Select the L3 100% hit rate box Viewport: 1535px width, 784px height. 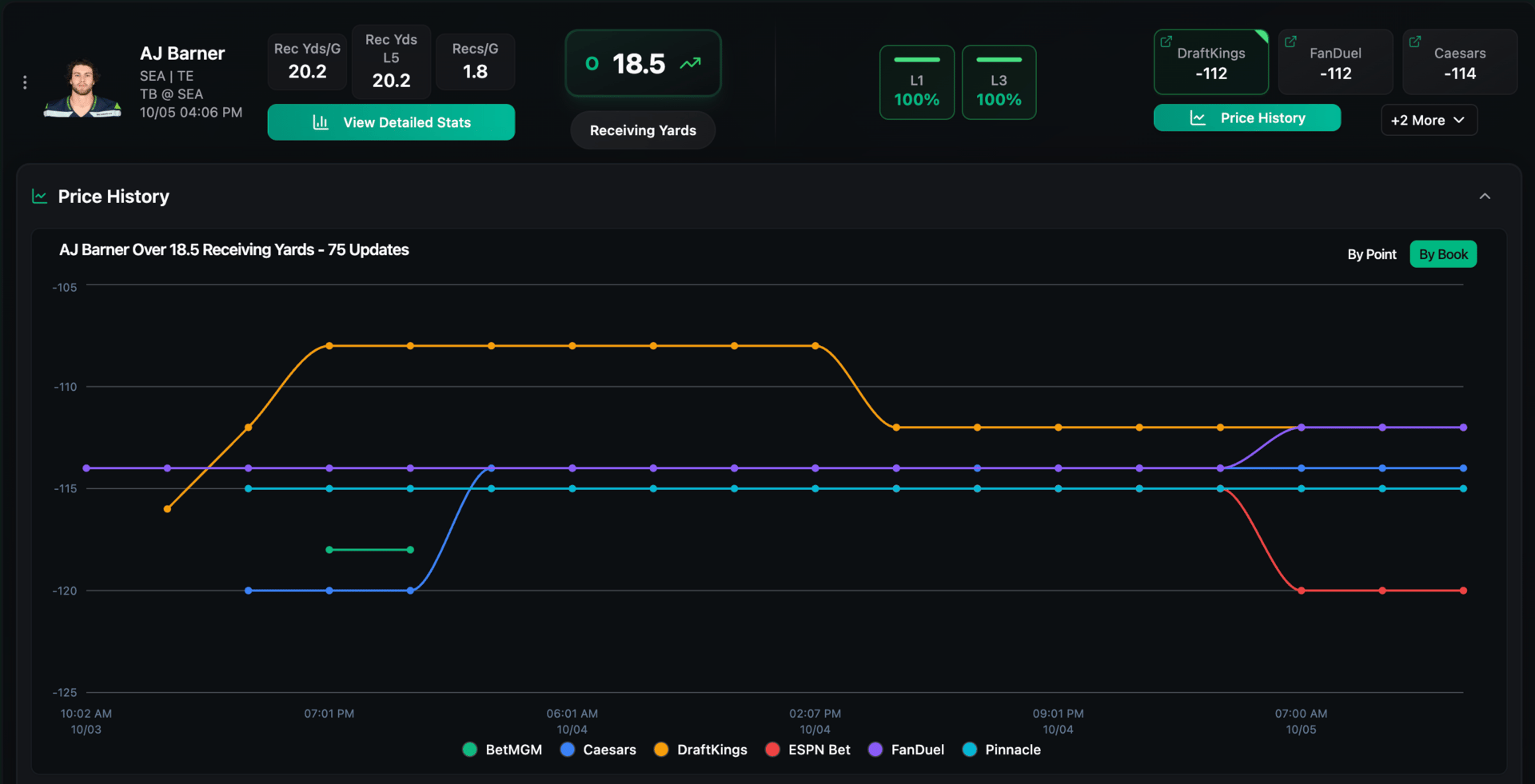click(x=999, y=82)
